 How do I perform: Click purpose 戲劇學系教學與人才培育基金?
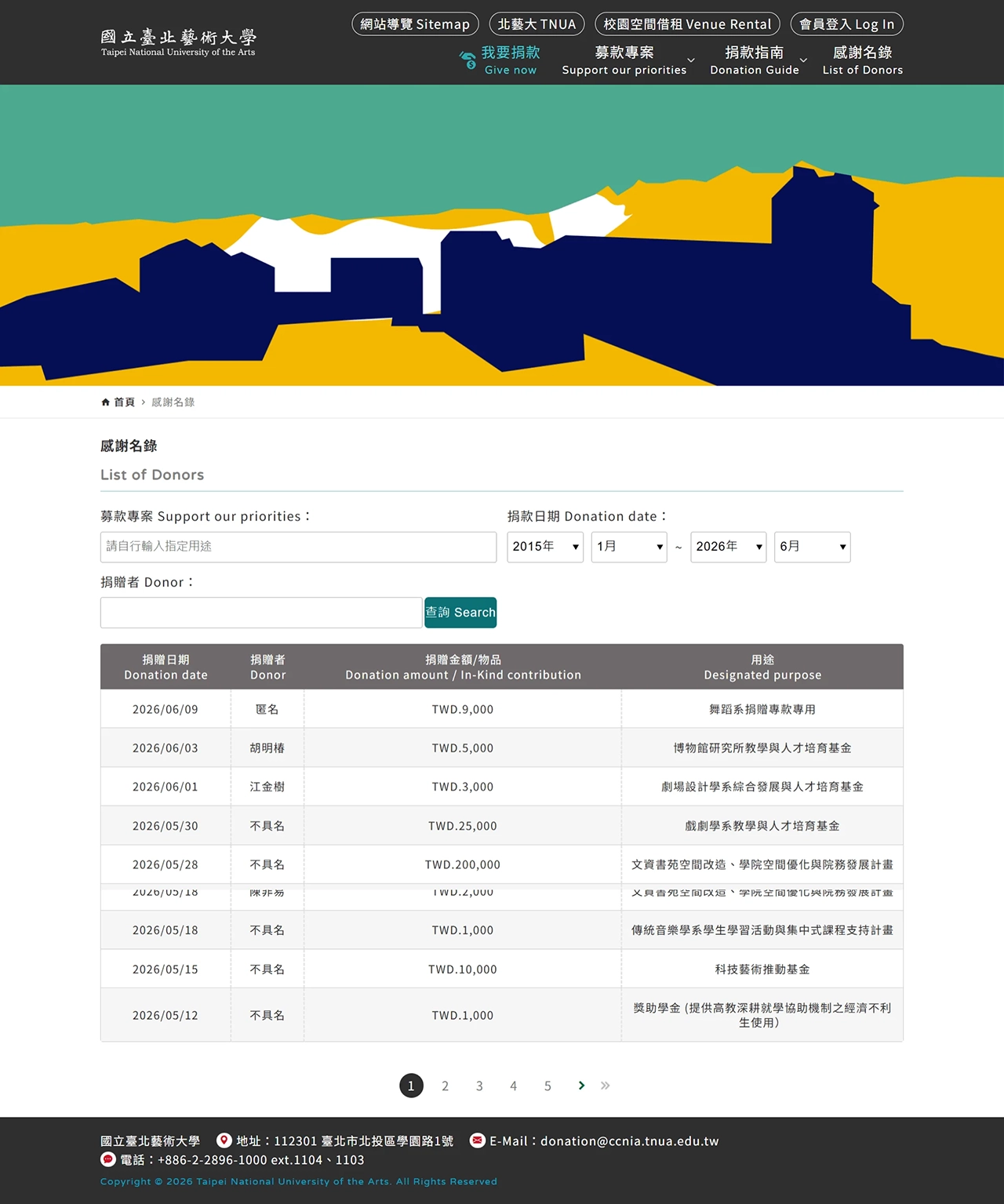[x=762, y=826]
